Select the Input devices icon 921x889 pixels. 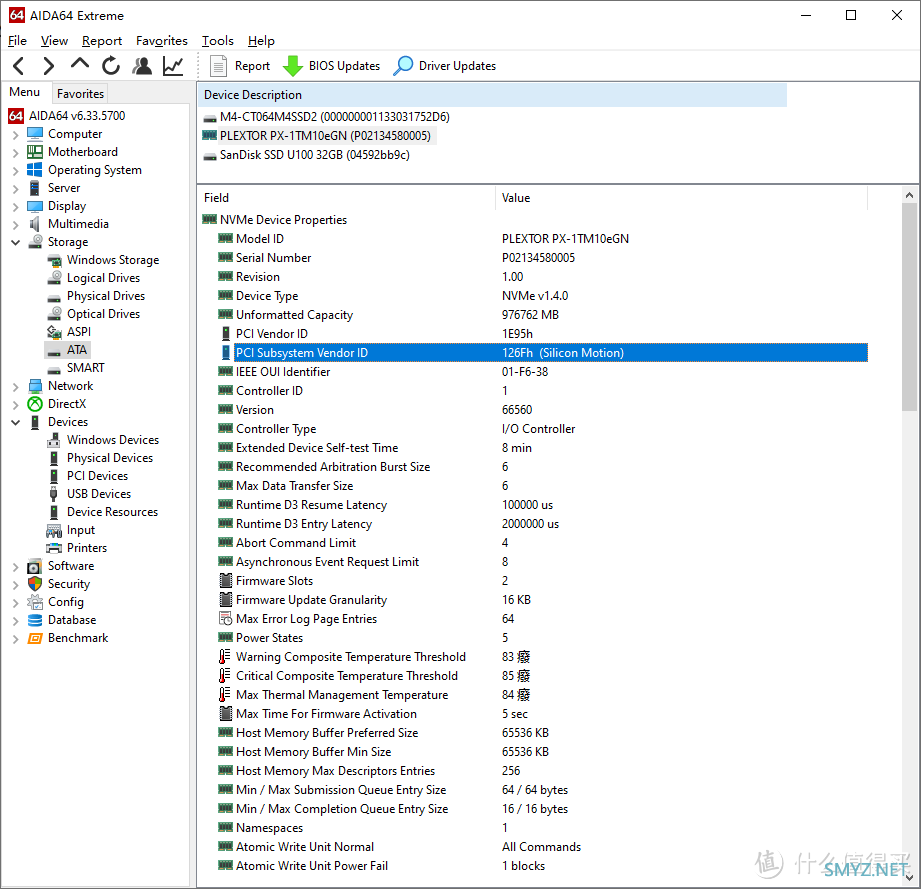[54, 530]
